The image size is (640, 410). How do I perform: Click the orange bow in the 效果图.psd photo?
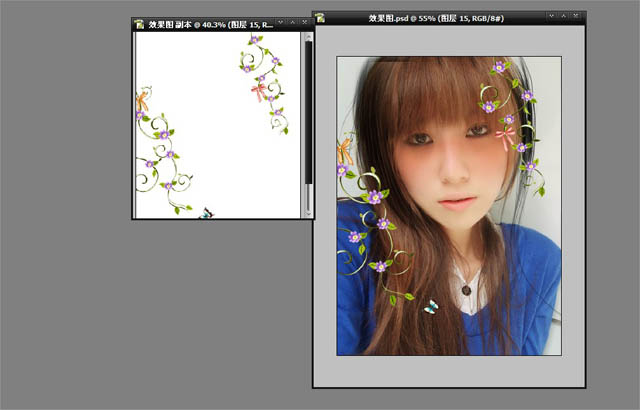(346, 149)
